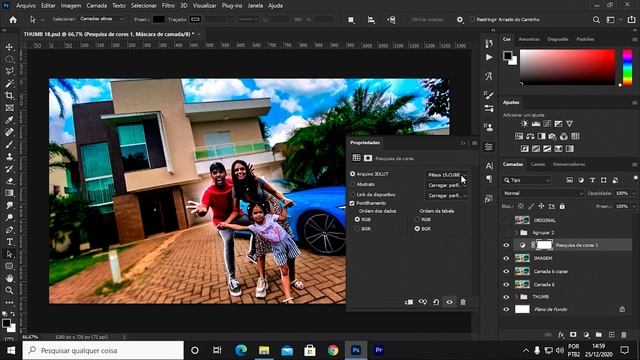Add a Brightness/Contrast adjustment
The width and height of the screenshot is (640, 360).
click(524, 124)
